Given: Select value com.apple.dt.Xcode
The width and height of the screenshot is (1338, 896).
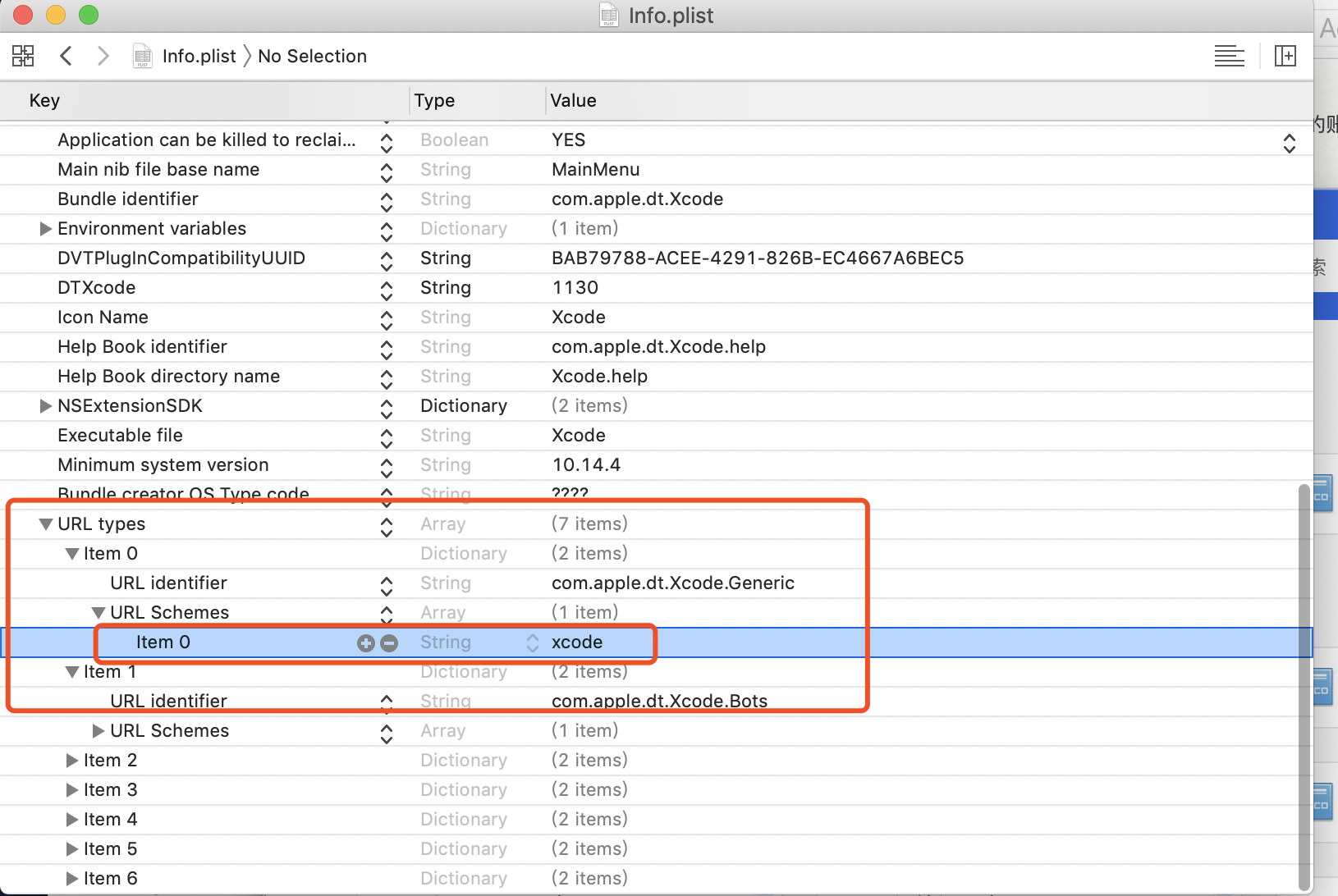Looking at the screenshot, I should 637,199.
